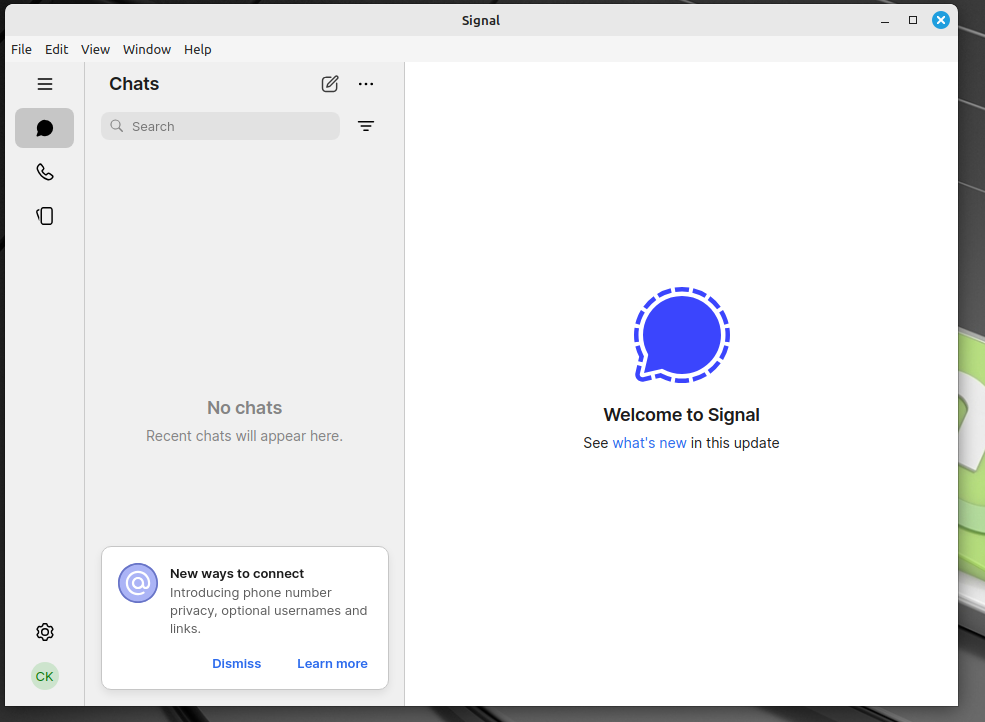Focus the Search chats input field

(x=230, y=126)
